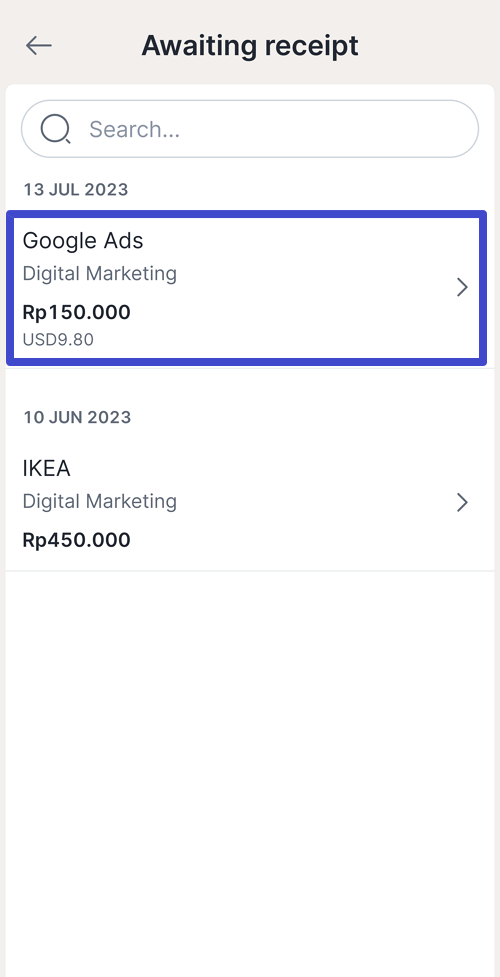Screen dimensions: 500x977
Task: Go back using the left arrow
Action: pos(39,45)
